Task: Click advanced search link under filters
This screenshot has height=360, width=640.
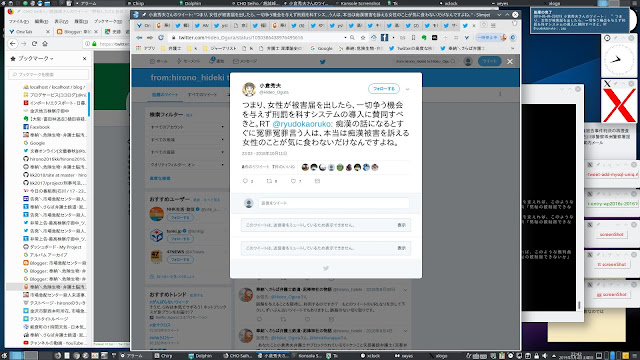Action: click(x=160, y=178)
